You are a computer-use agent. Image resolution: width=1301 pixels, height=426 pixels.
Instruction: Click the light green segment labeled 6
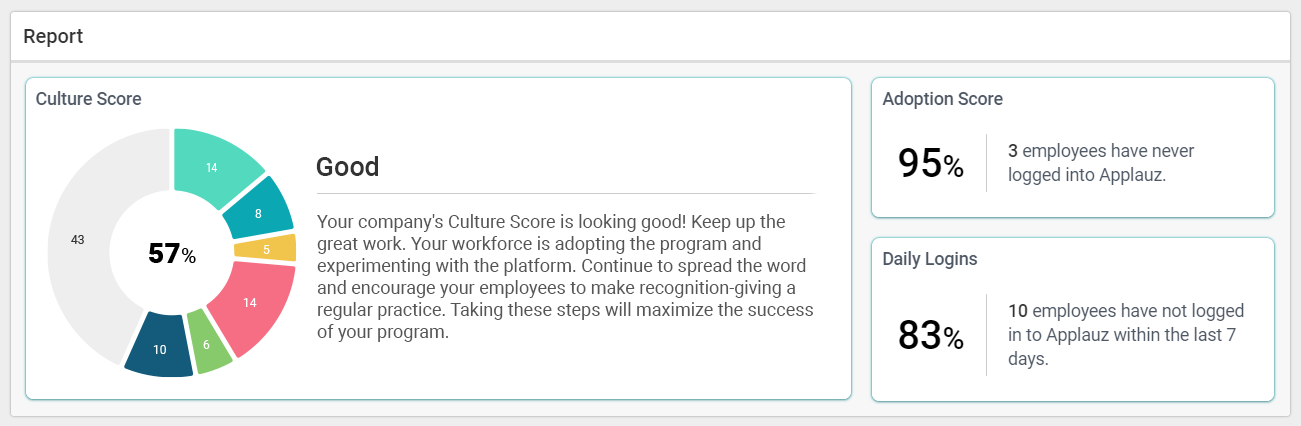click(x=208, y=342)
